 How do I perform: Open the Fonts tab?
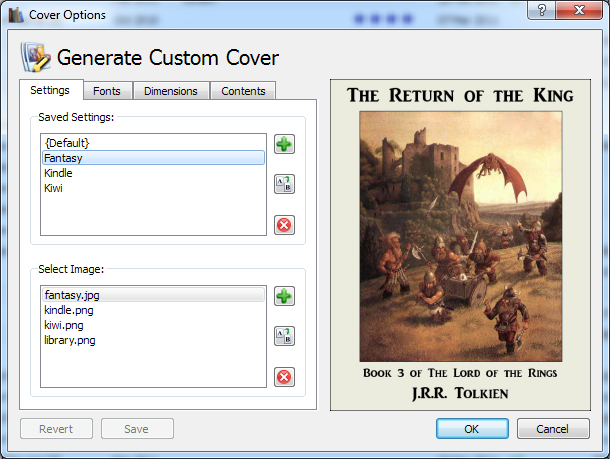107,91
